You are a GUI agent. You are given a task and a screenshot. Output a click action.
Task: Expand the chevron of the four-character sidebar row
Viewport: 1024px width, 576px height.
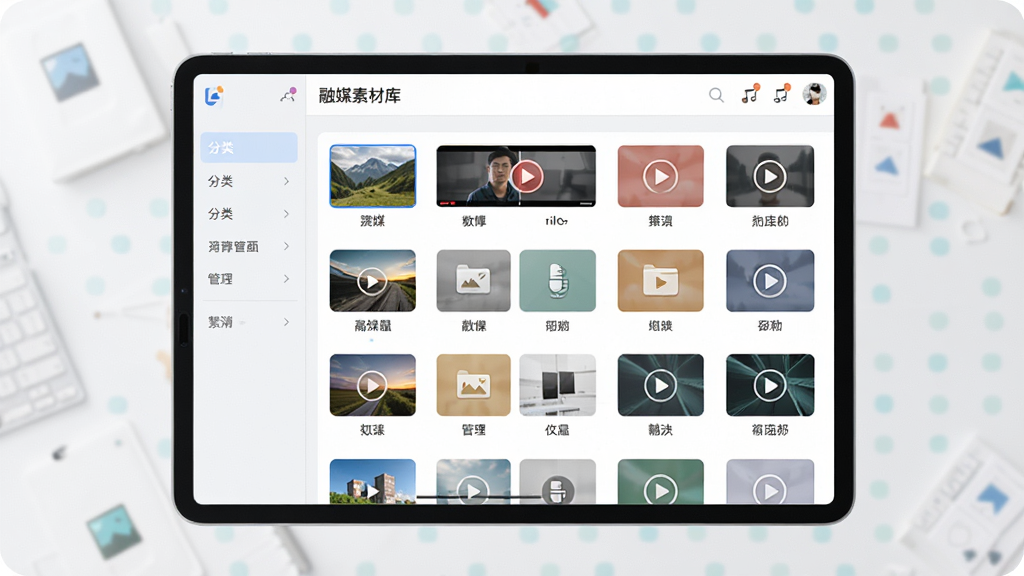pos(286,246)
